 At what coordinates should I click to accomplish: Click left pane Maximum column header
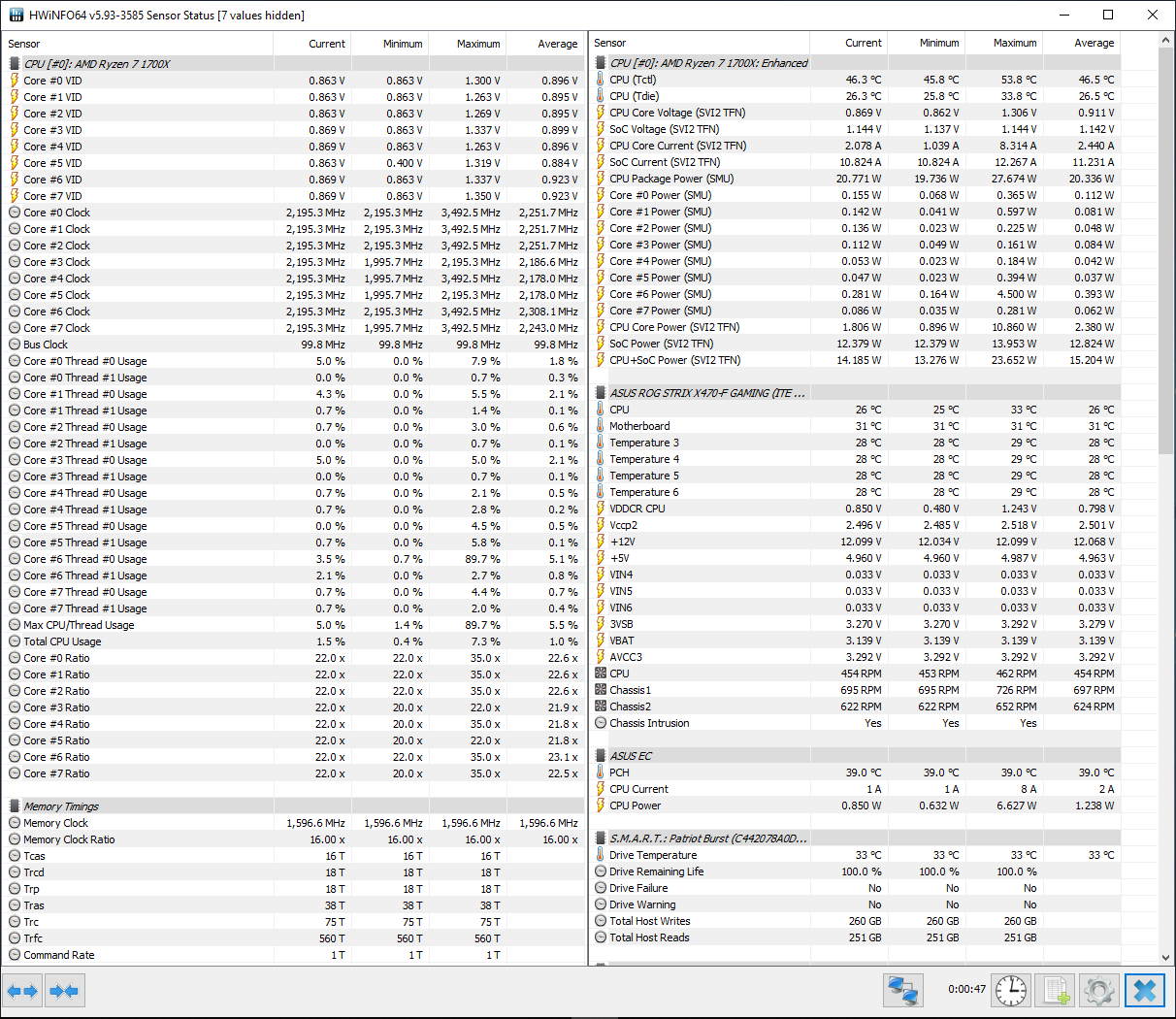pos(468,44)
